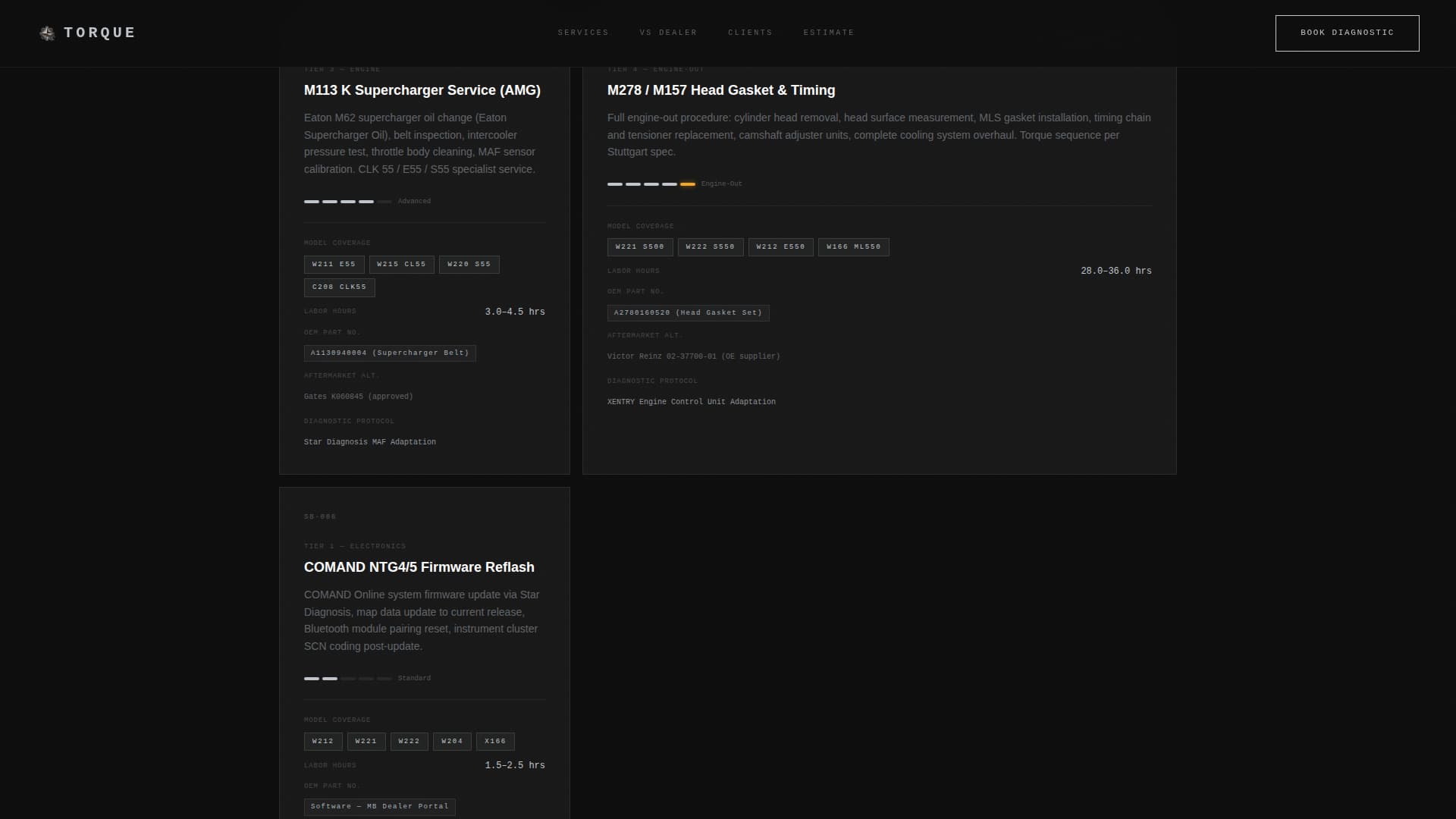Image resolution: width=1456 pixels, height=819 pixels.
Task: Select the W211 E55 model tag
Action: [x=333, y=265]
